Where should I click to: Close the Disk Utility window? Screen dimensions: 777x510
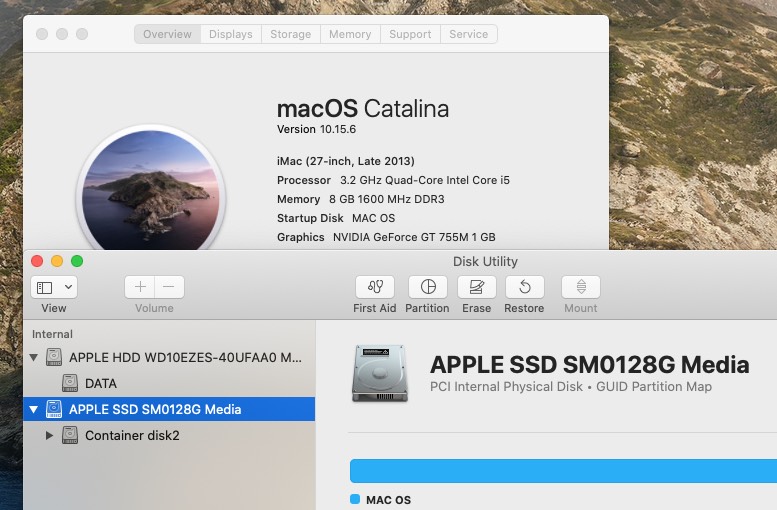(x=37, y=261)
